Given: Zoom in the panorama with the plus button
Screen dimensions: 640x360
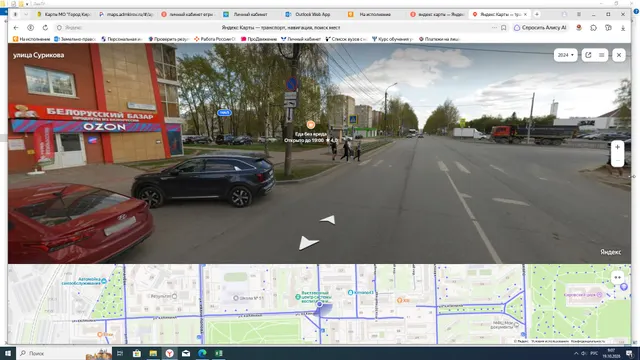Looking at the screenshot, I should pos(617,147).
